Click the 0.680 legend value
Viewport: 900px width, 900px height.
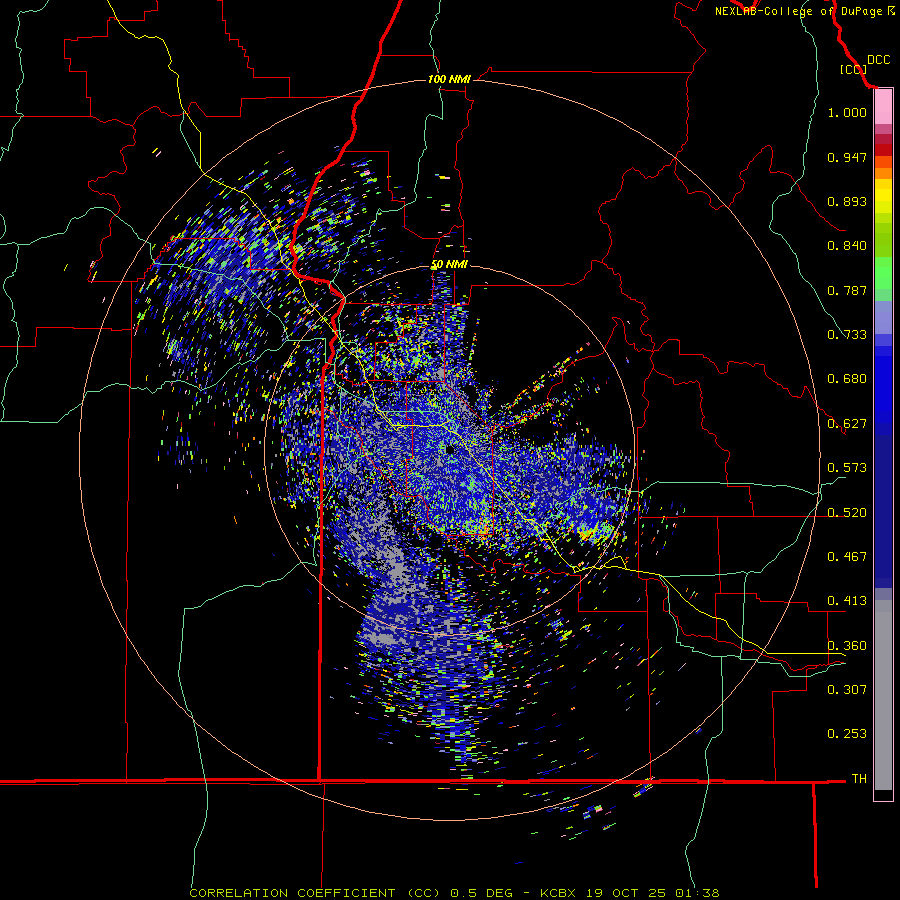tap(847, 379)
